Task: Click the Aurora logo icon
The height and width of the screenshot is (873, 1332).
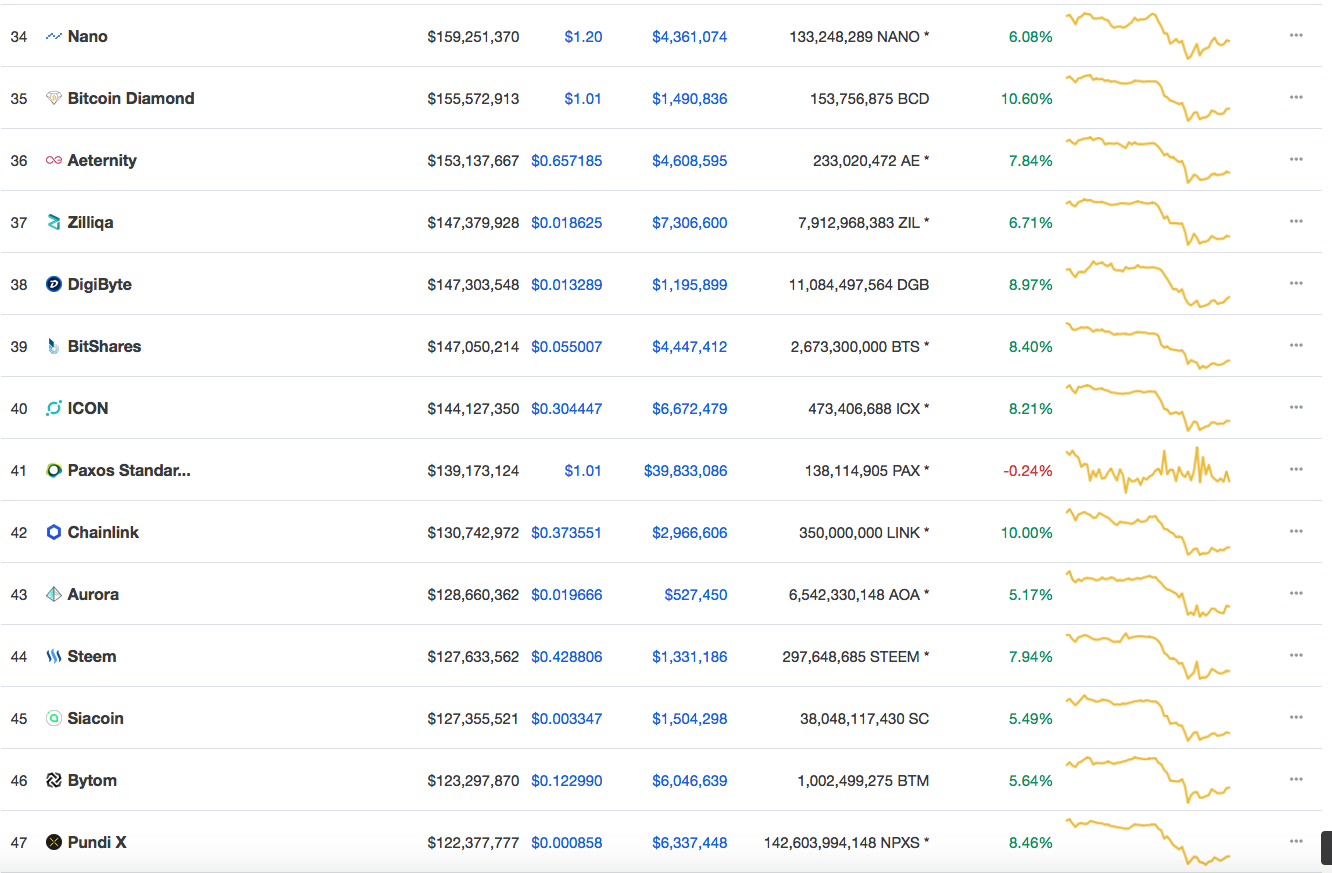Action: (54, 594)
